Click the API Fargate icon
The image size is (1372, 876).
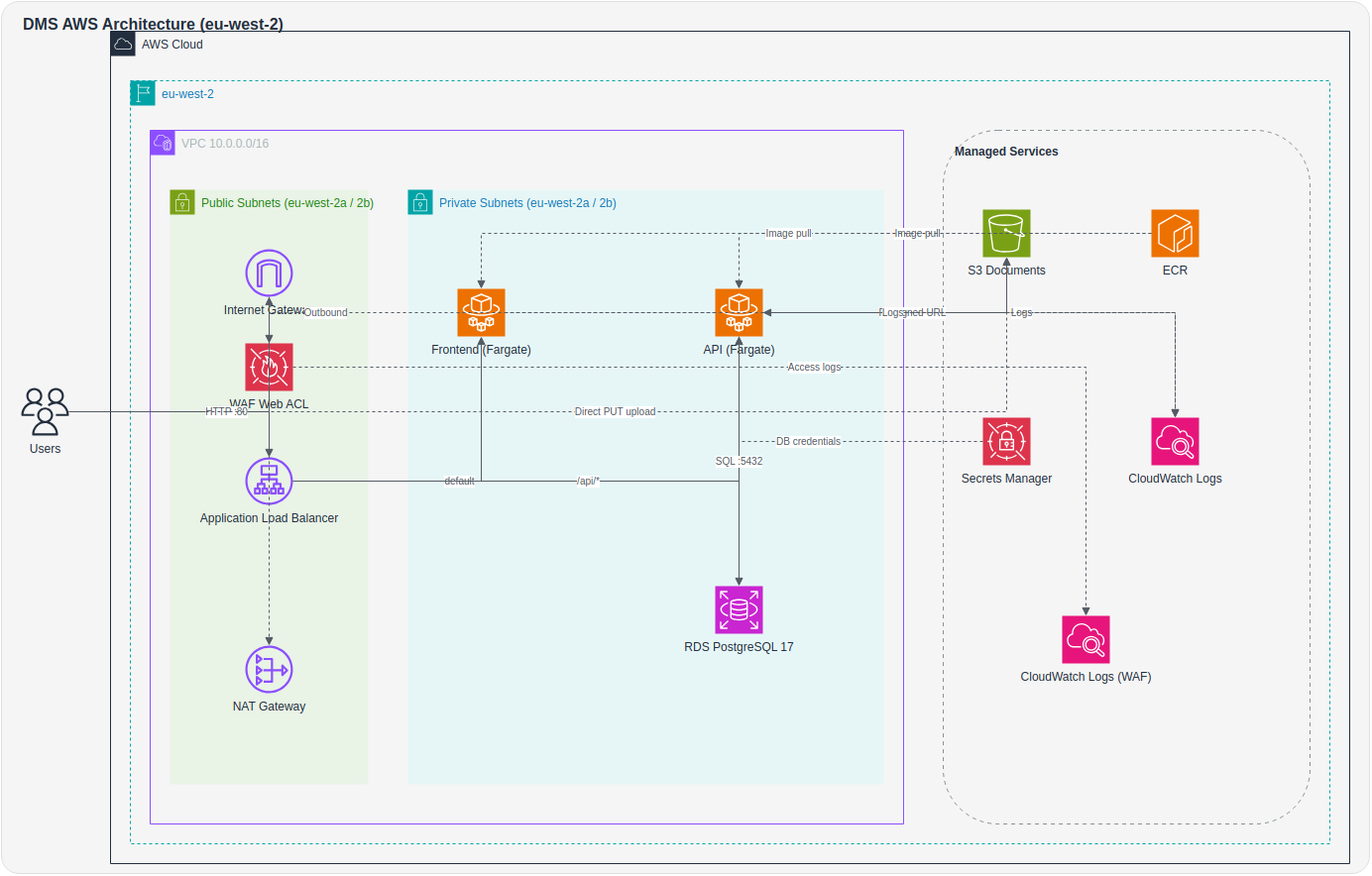point(739,312)
